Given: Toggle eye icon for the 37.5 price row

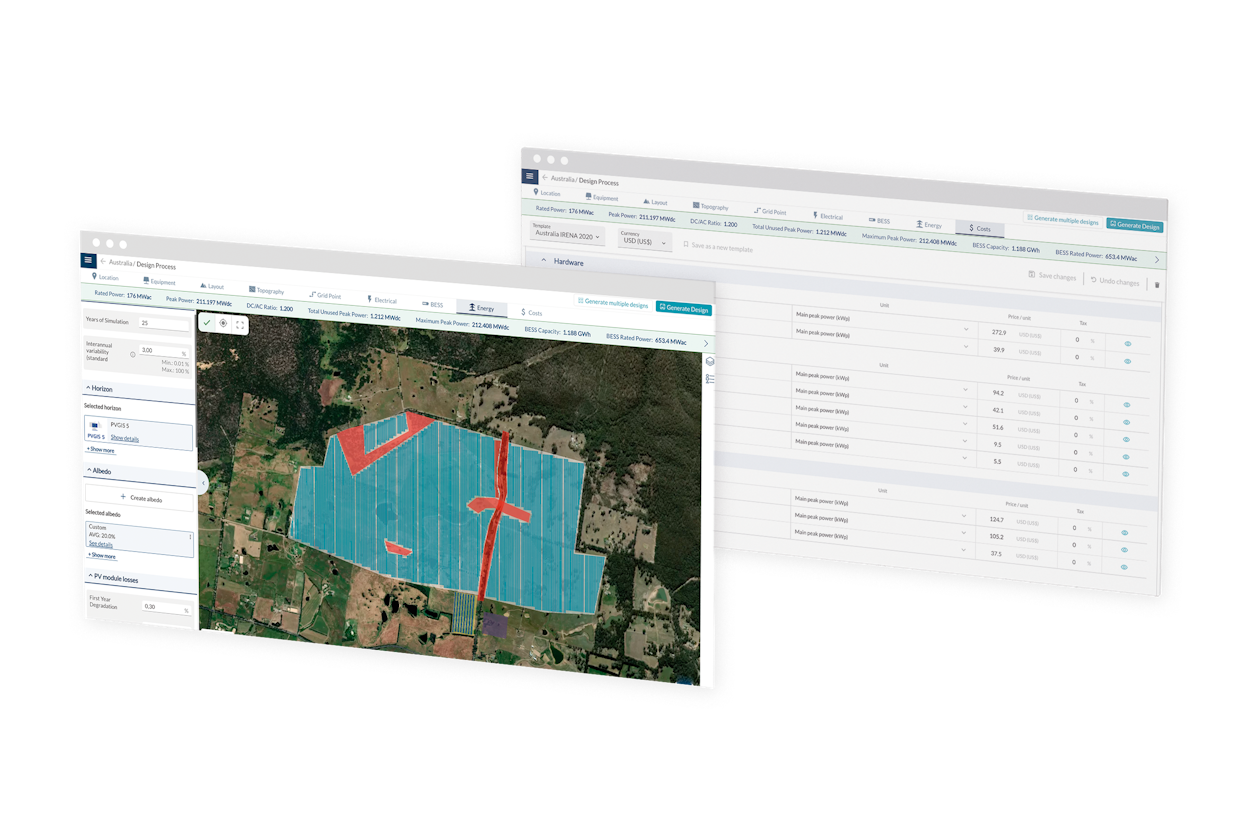Looking at the screenshot, I should pos(1125,568).
